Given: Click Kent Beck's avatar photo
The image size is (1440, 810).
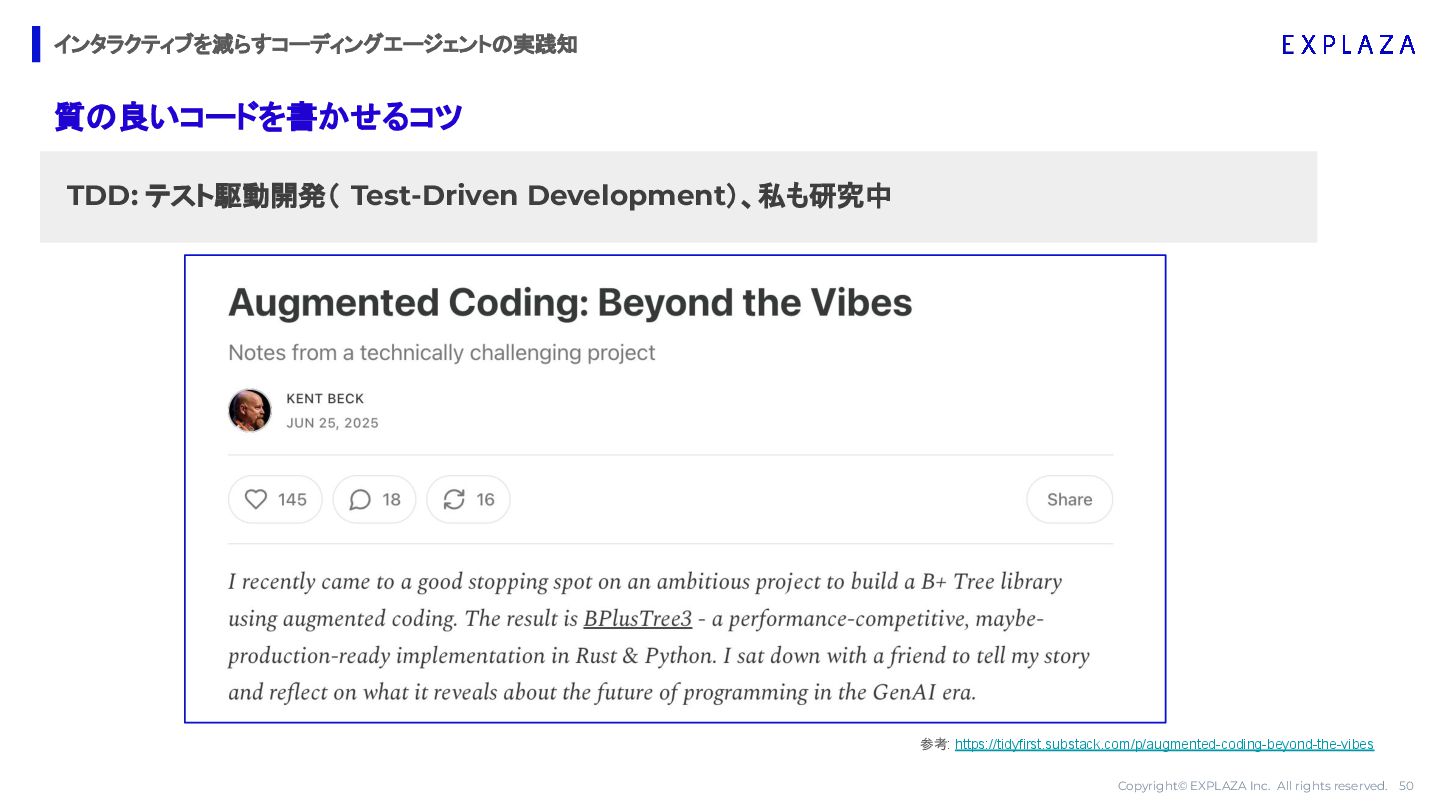Looking at the screenshot, I should pyautogui.click(x=250, y=410).
